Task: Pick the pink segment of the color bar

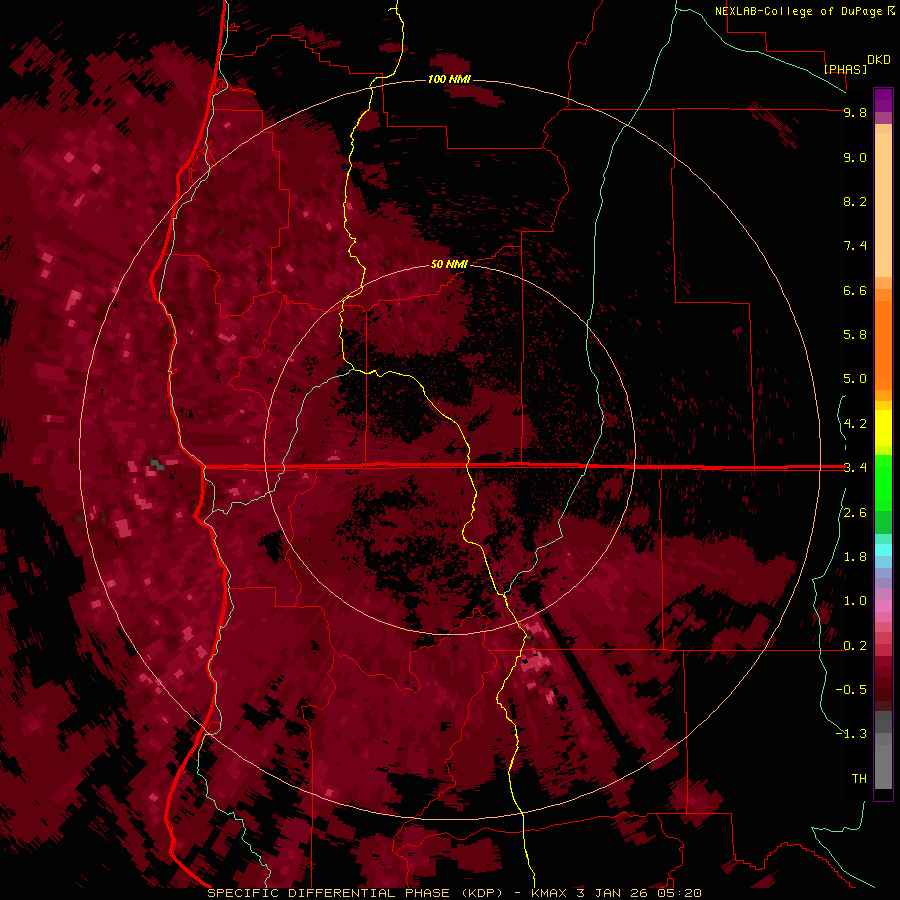Action: click(x=883, y=606)
